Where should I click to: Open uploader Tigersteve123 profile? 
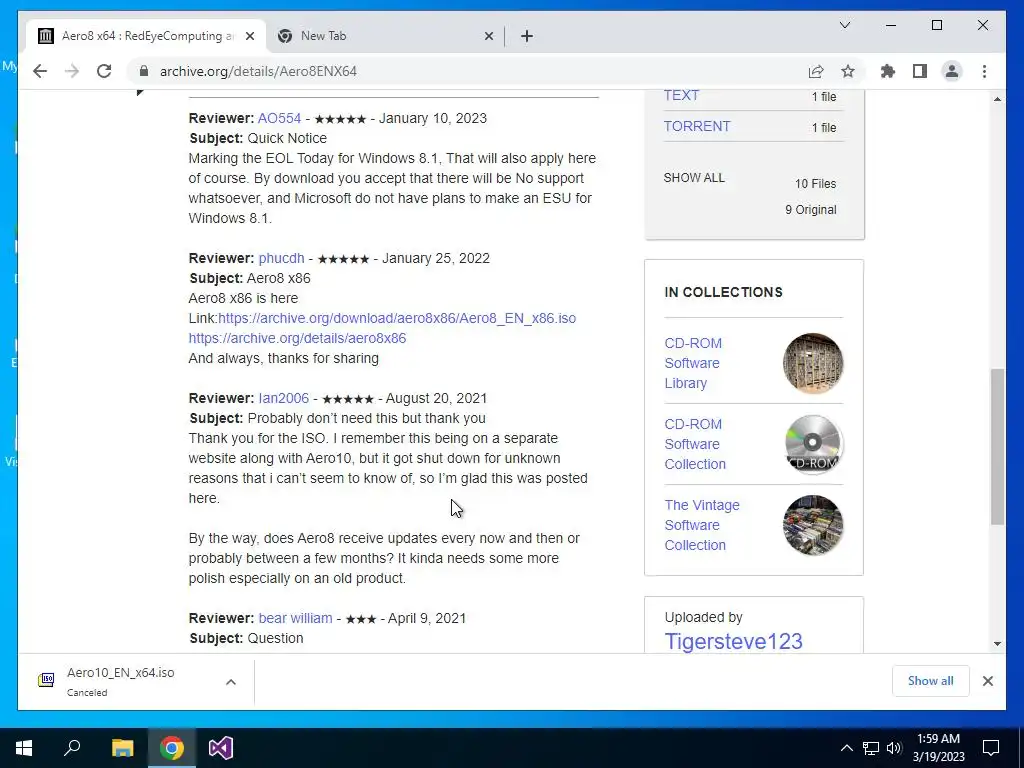coord(733,641)
